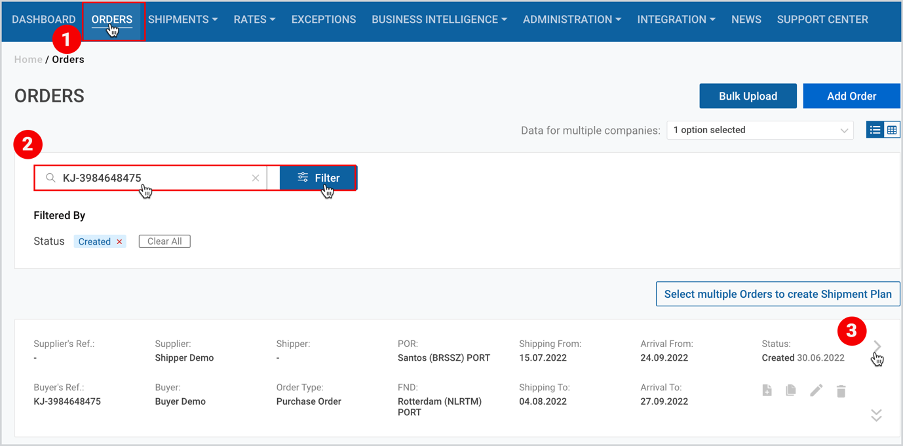This screenshot has width=904, height=446.
Task: Click order type Purchase Order
Action: (x=308, y=401)
